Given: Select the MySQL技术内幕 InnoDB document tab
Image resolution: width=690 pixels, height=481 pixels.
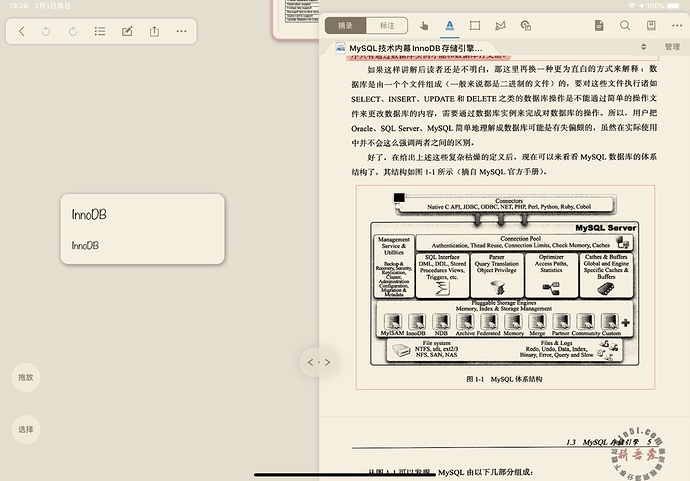Looking at the screenshot, I should coord(409,48).
